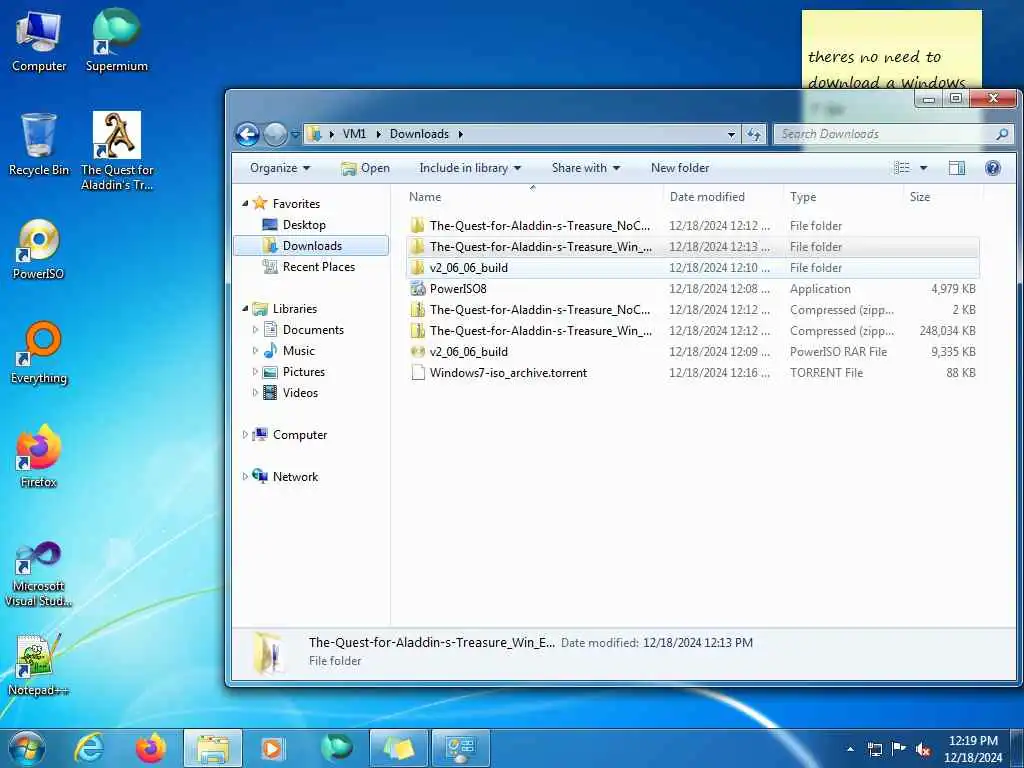Select the PowerISO8 application file
The height and width of the screenshot is (768, 1024).
pyautogui.click(x=692, y=289)
